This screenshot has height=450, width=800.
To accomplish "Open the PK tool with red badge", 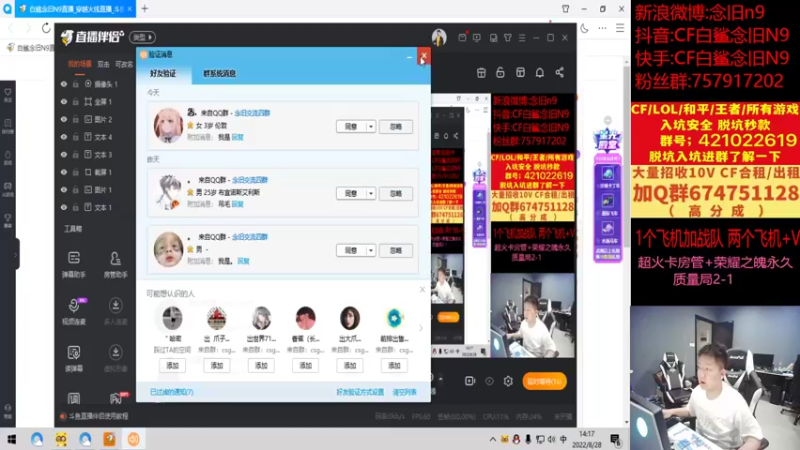I will (x=116, y=398).
